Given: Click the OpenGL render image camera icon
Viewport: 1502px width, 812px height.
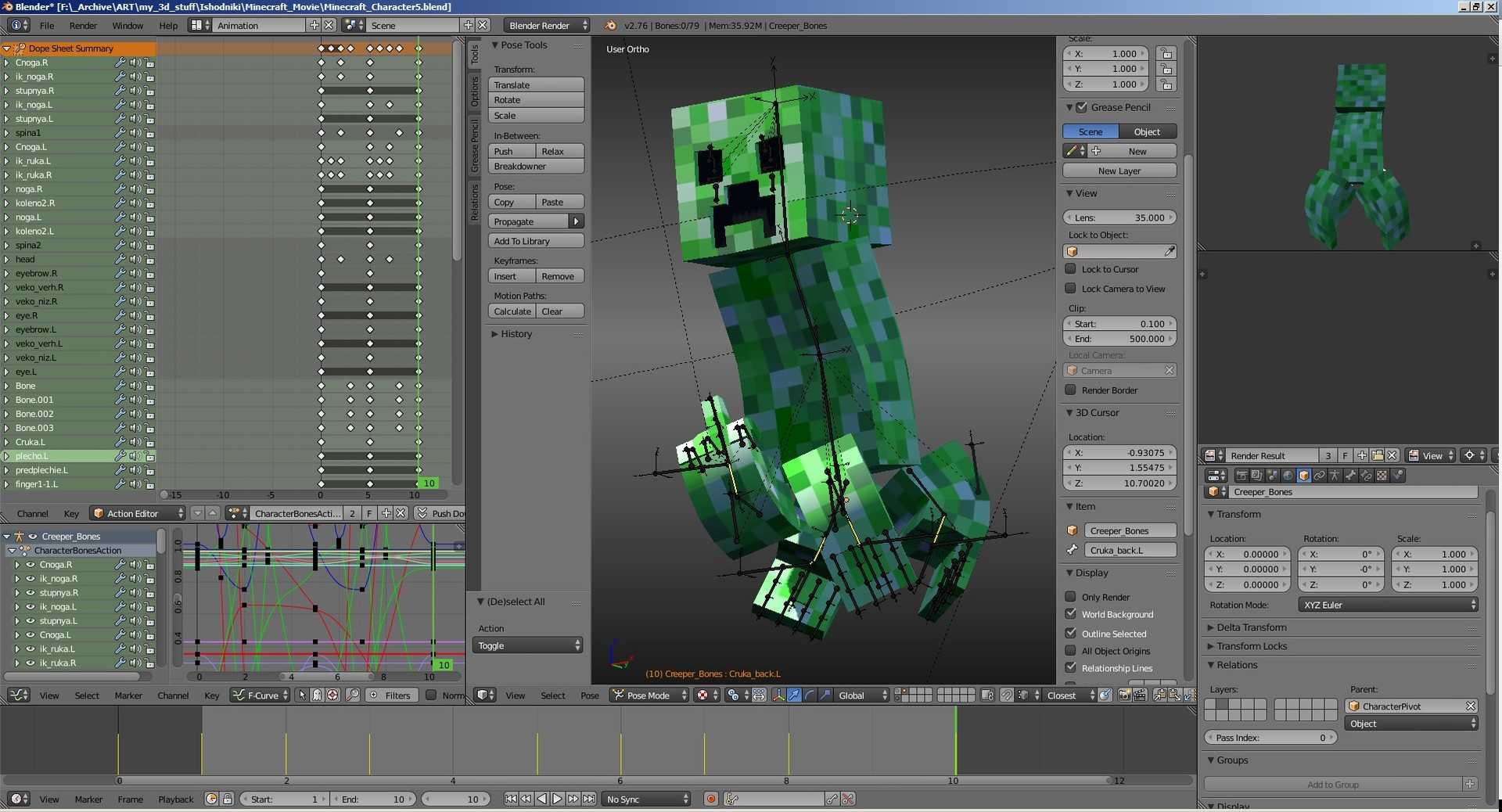Looking at the screenshot, I should click(1124, 695).
